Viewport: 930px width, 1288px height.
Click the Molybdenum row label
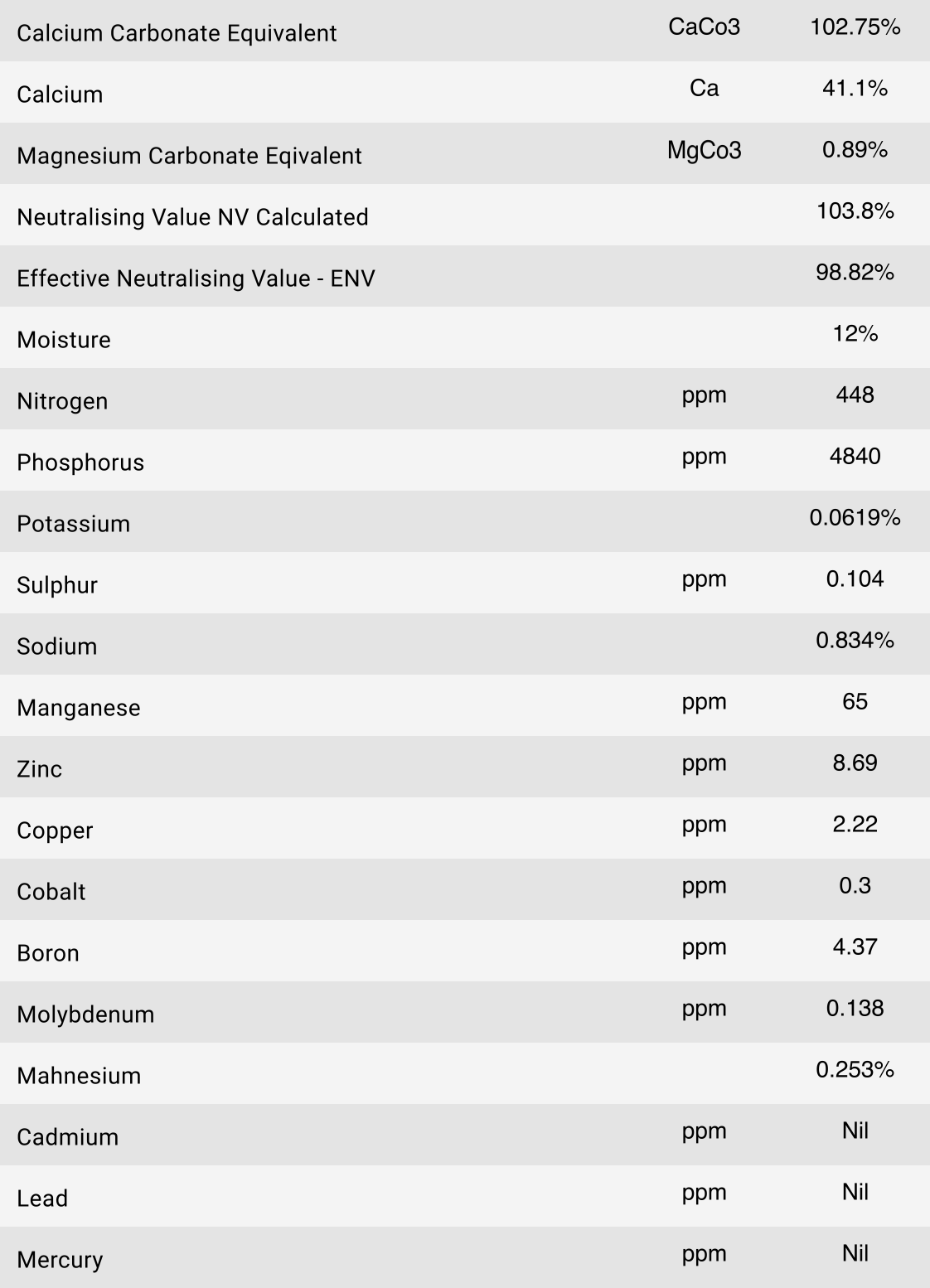(x=85, y=1014)
